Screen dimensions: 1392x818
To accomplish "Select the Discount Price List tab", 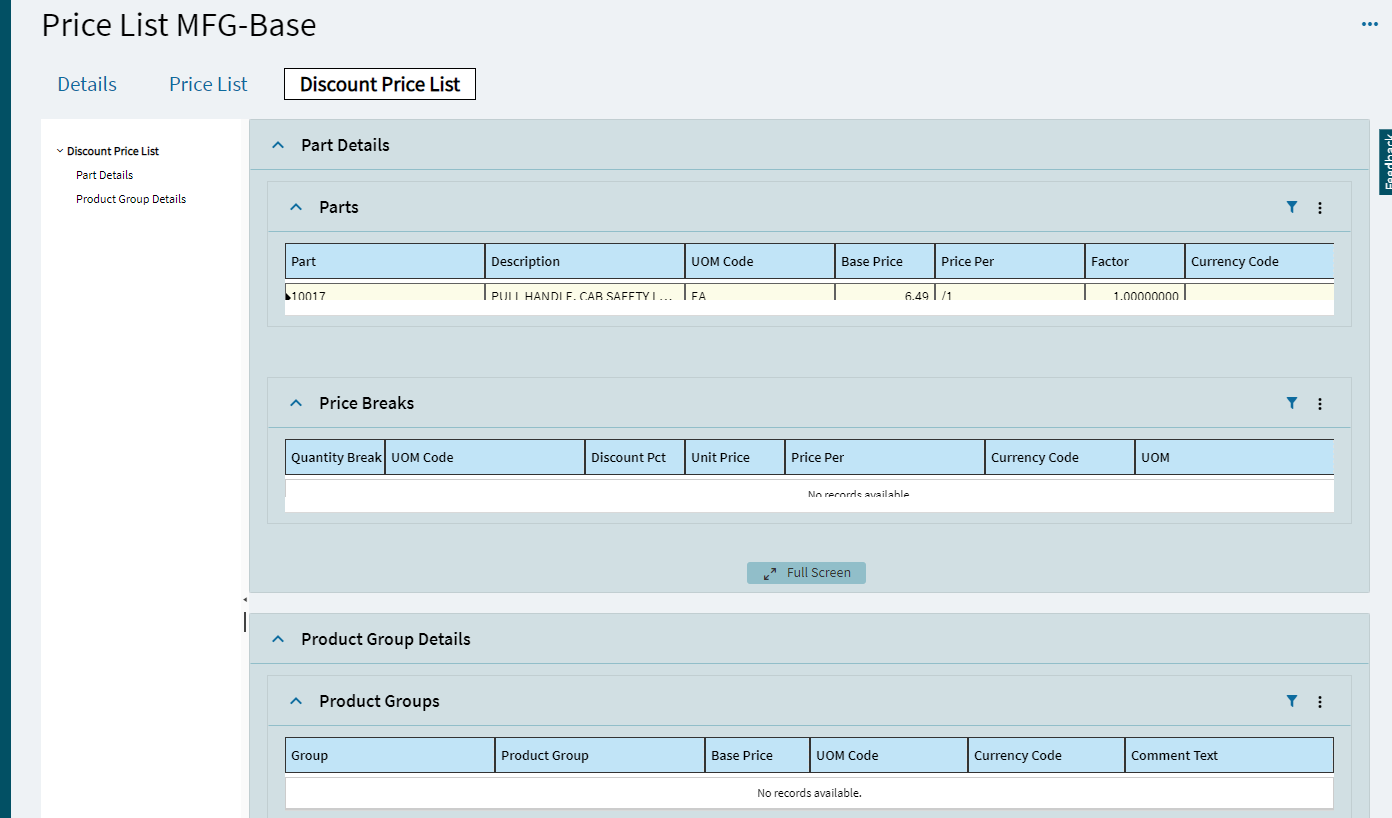I will tap(380, 84).
